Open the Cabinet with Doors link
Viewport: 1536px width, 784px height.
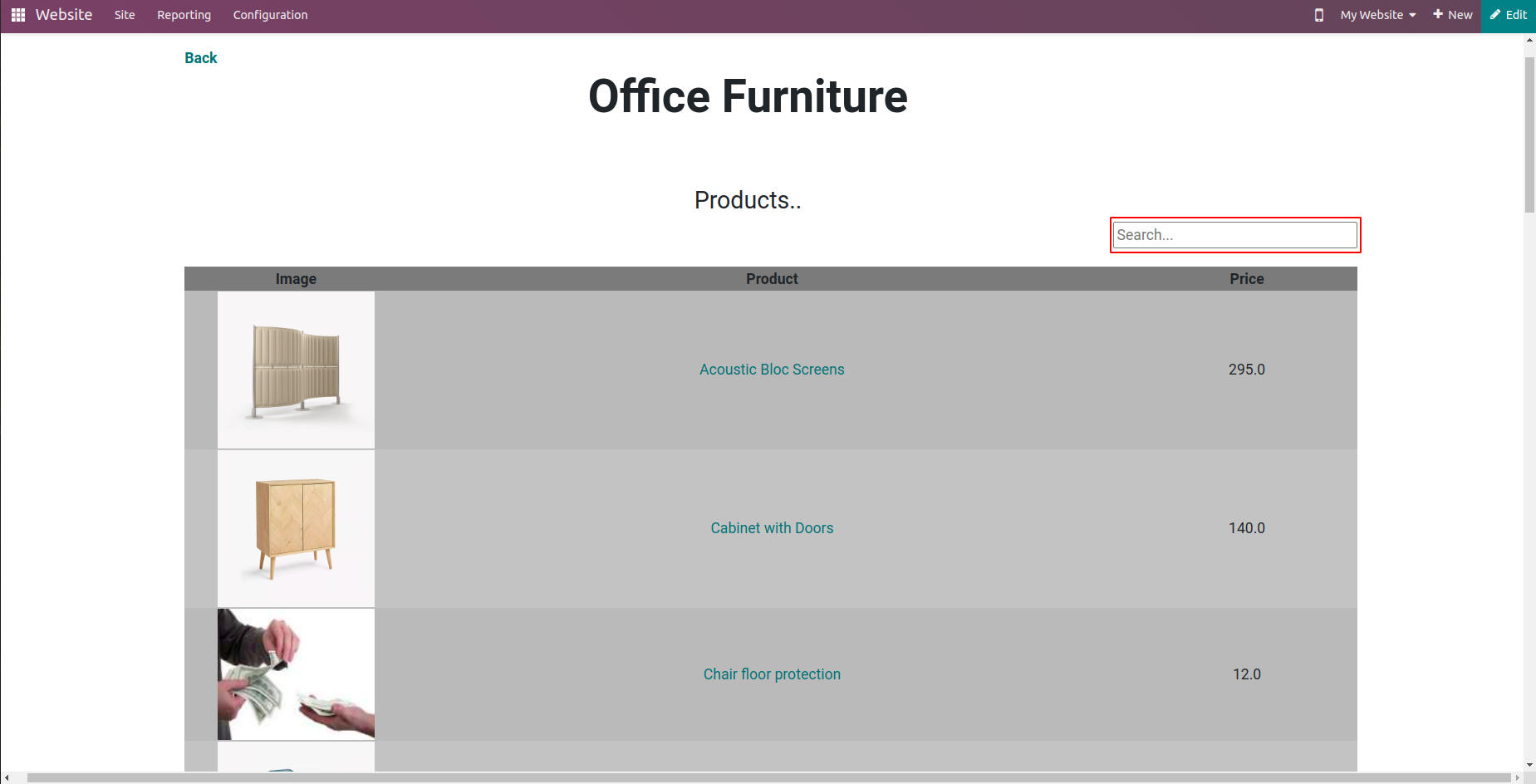(772, 528)
